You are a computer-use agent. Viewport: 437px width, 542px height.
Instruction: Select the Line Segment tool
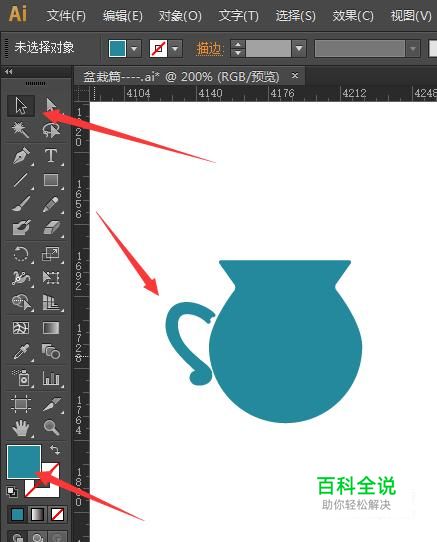(21, 180)
